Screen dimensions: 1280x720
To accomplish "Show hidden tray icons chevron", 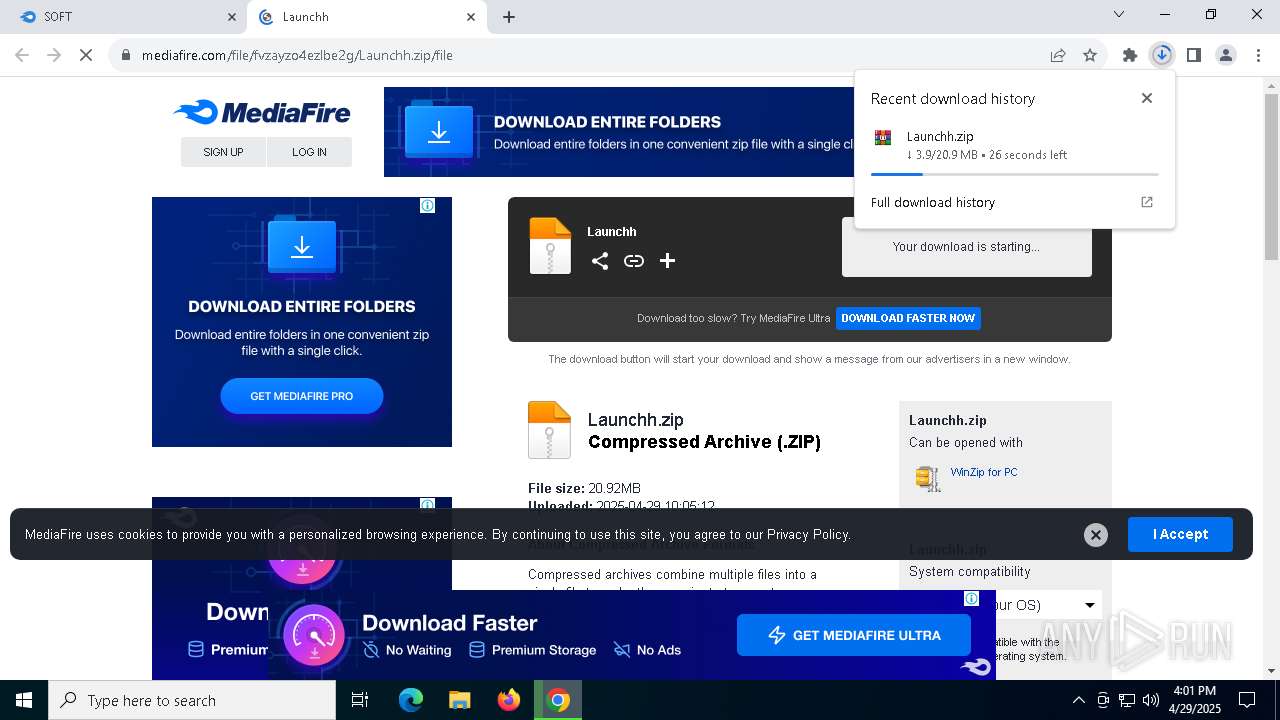I will click(x=1078, y=700).
